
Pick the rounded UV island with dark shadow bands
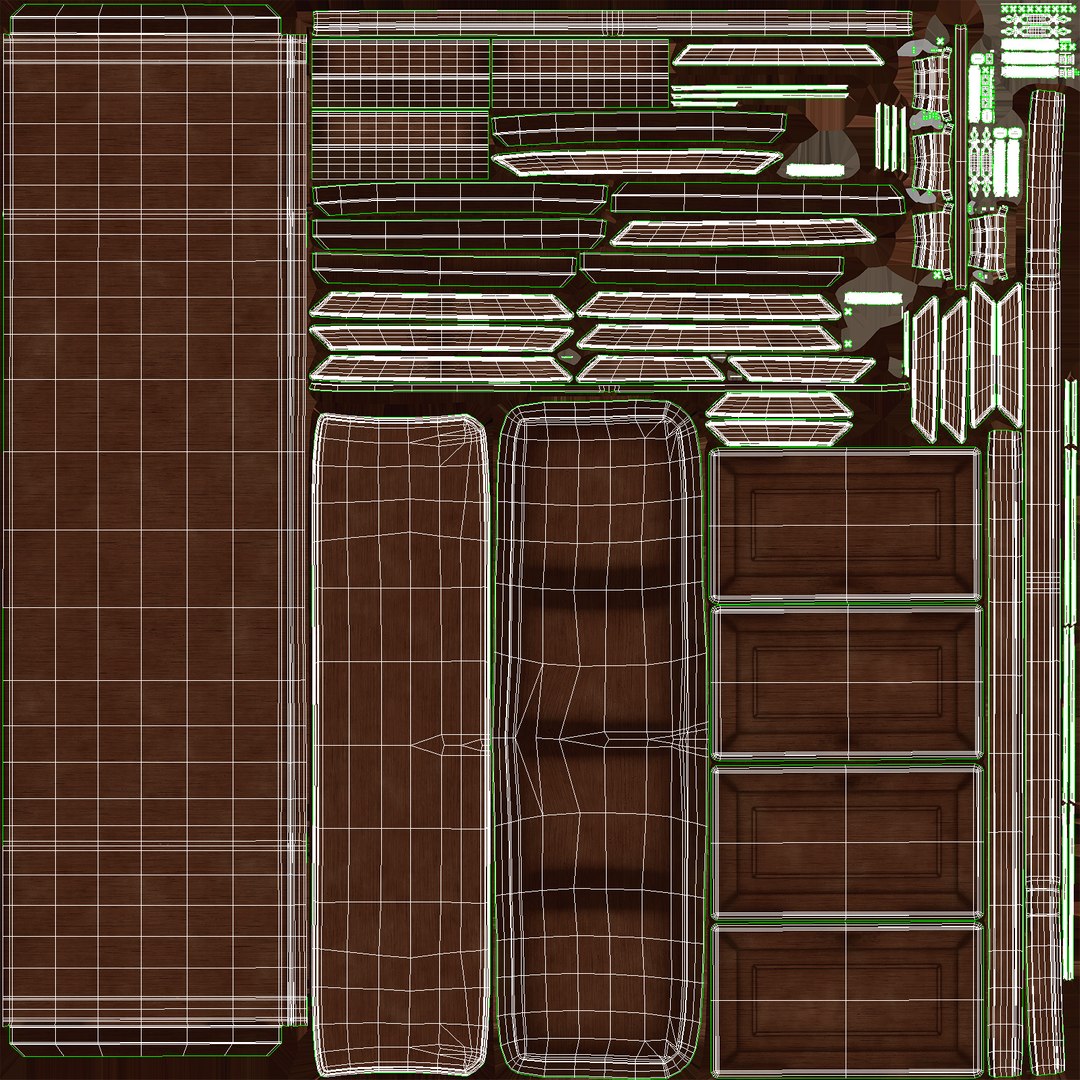pyautogui.click(x=601, y=740)
